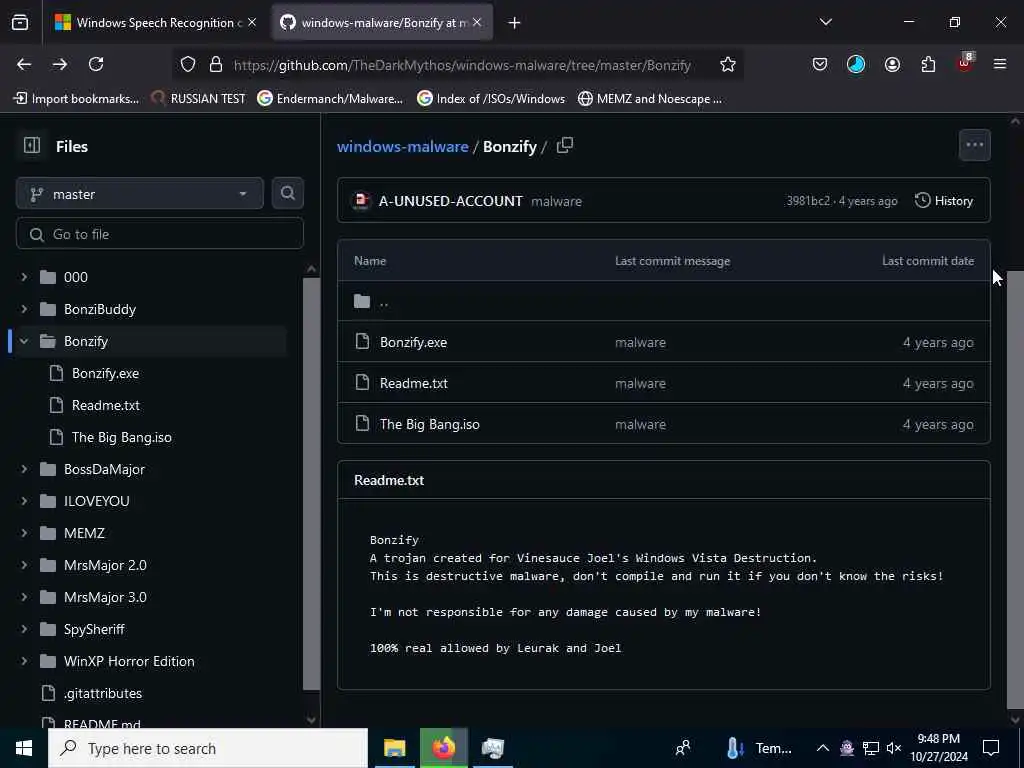The height and width of the screenshot is (768, 1024).
Task: Click the A-UNUSED-ACCOUNT avatar
Action: tap(361, 200)
